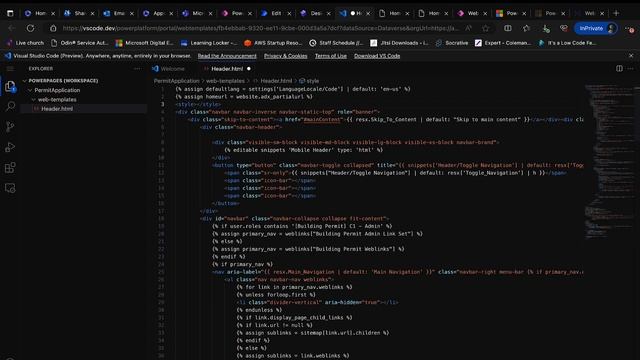Image resolution: width=640 pixels, height=360 pixels.
Task: Open the favorites collection icon in toolbar
Action: click(x=527, y=28)
